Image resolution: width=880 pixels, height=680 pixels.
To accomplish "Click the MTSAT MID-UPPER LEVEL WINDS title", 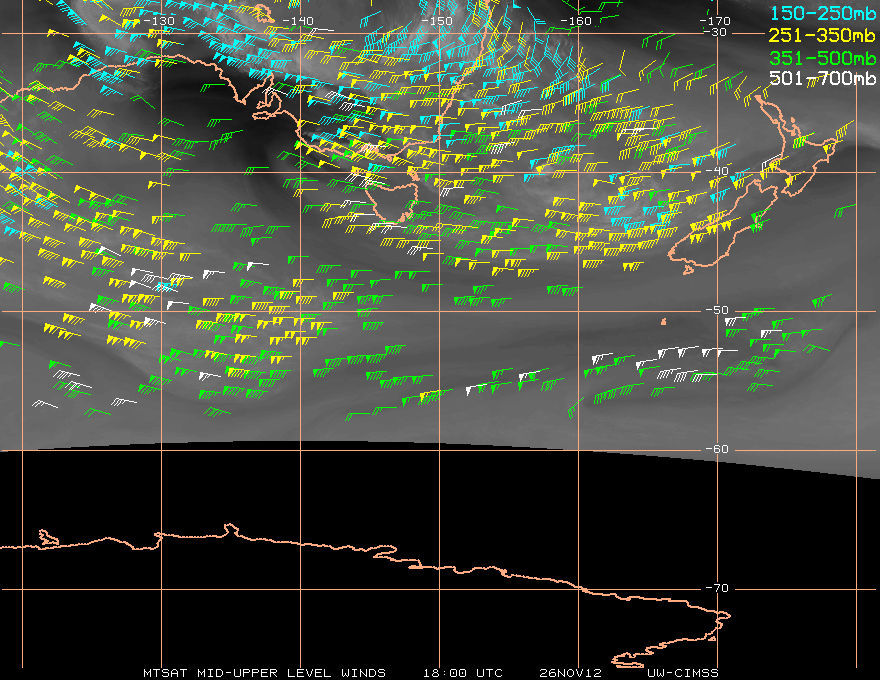I will pyautogui.click(x=264, y=673).
